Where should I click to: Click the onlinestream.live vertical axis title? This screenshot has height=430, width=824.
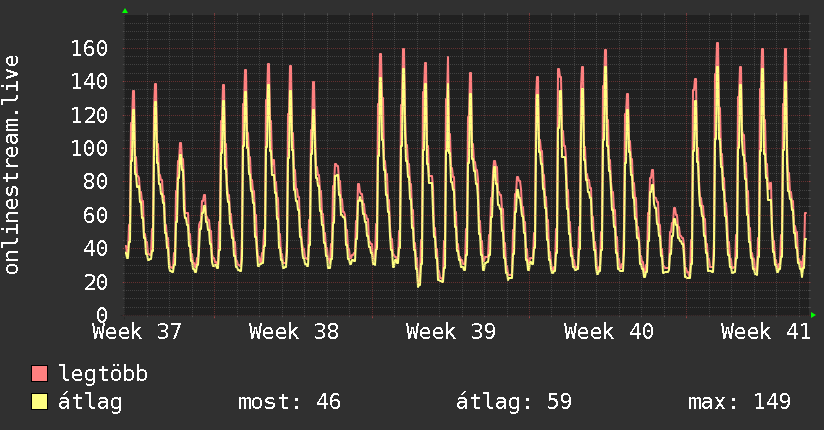tap(12, 165)
